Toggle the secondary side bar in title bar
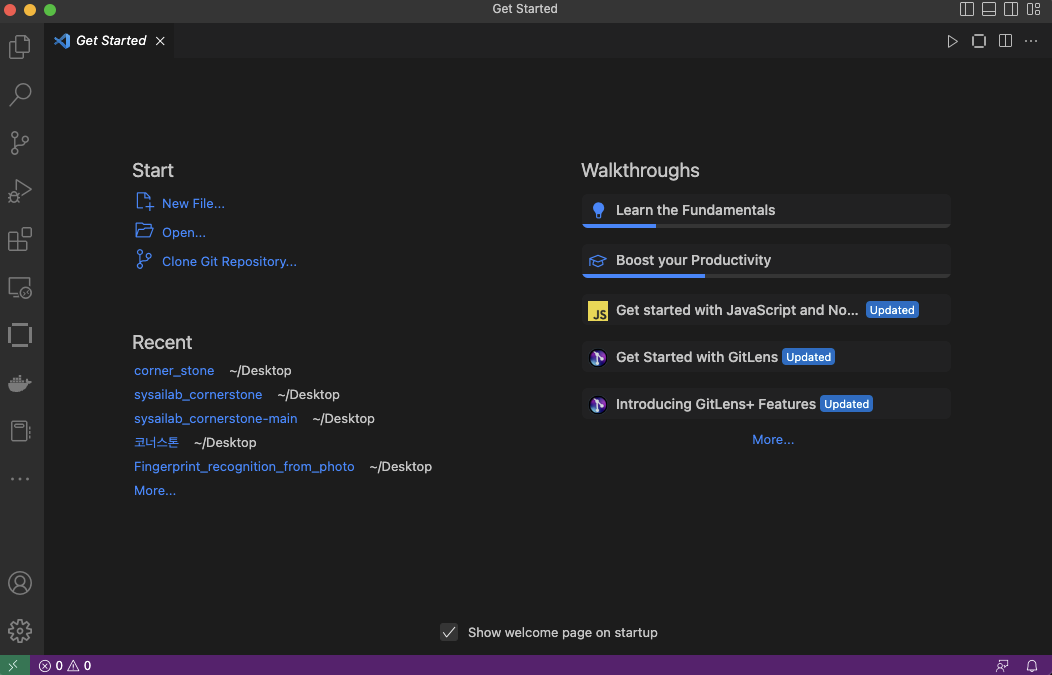Viewport: 1052px width, 675px height. (1011, 9)
